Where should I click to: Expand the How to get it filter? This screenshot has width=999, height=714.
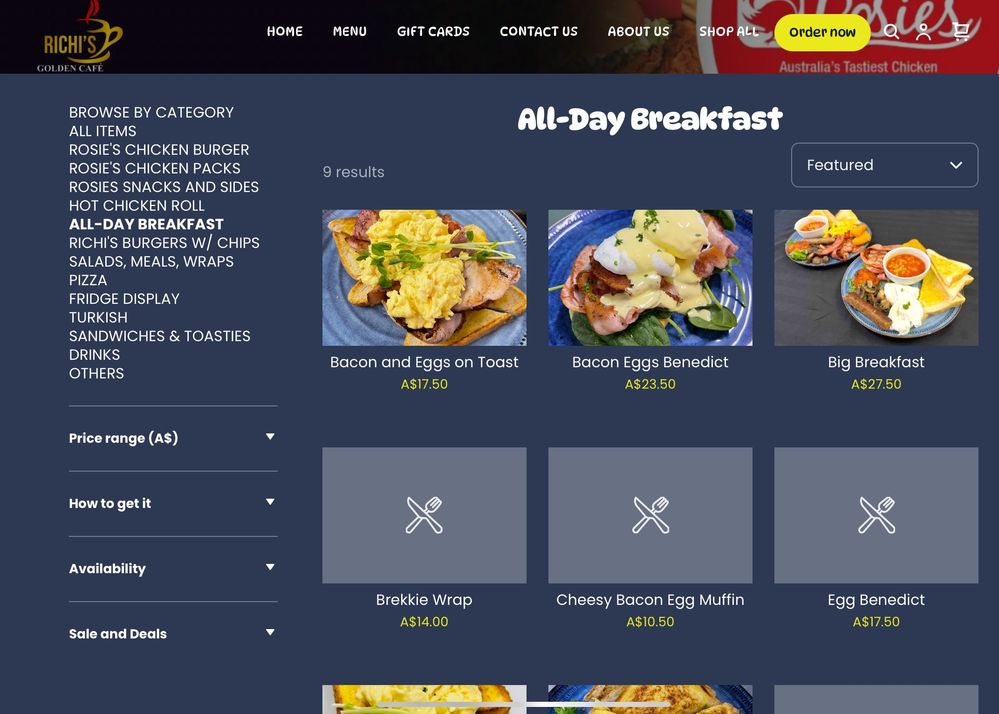tap(173, 503)
